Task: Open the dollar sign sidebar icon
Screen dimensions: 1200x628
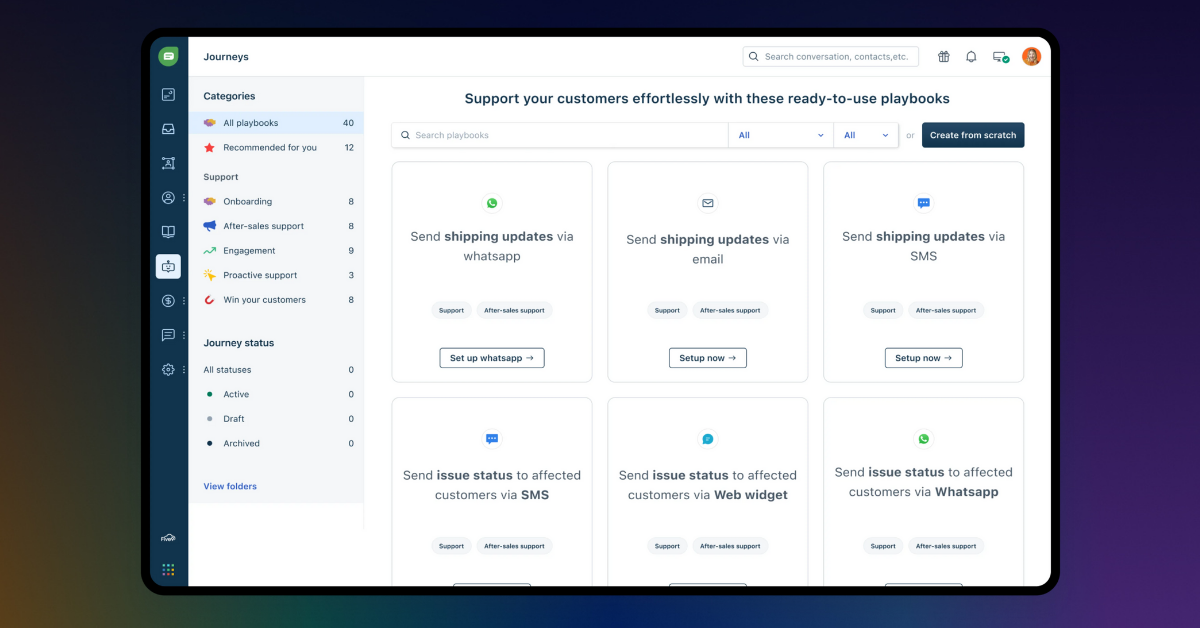Action: pos(168,300)
